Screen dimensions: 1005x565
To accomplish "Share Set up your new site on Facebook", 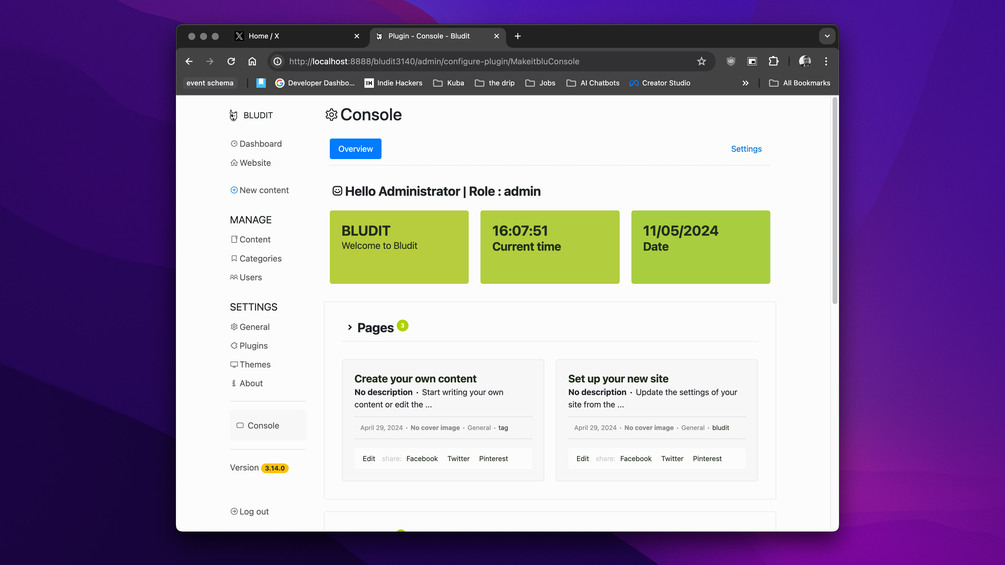I will point(636,459).
